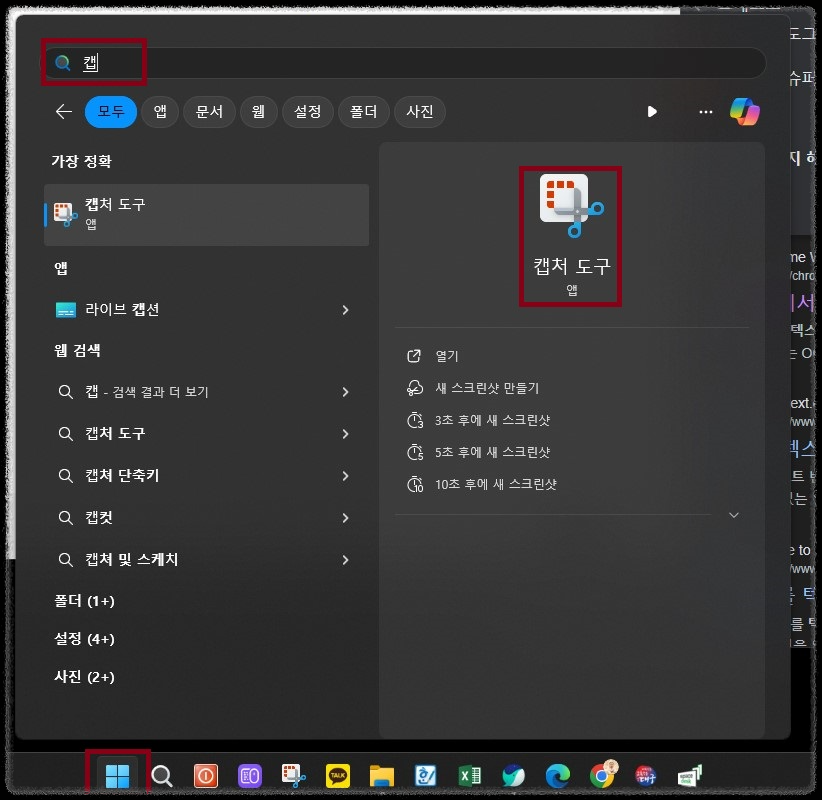Select the 모두 filter pill
Image resolution: width=822 pixels, height=800 pixels.
(x=110, y=112)
